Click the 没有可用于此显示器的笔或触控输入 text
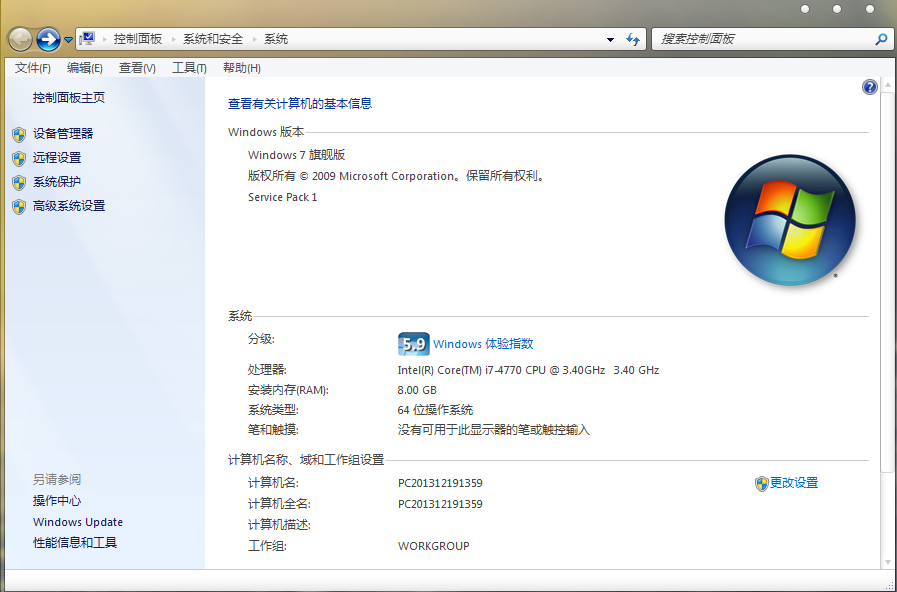This screenshot has width=897, height=592. (494, 430)
